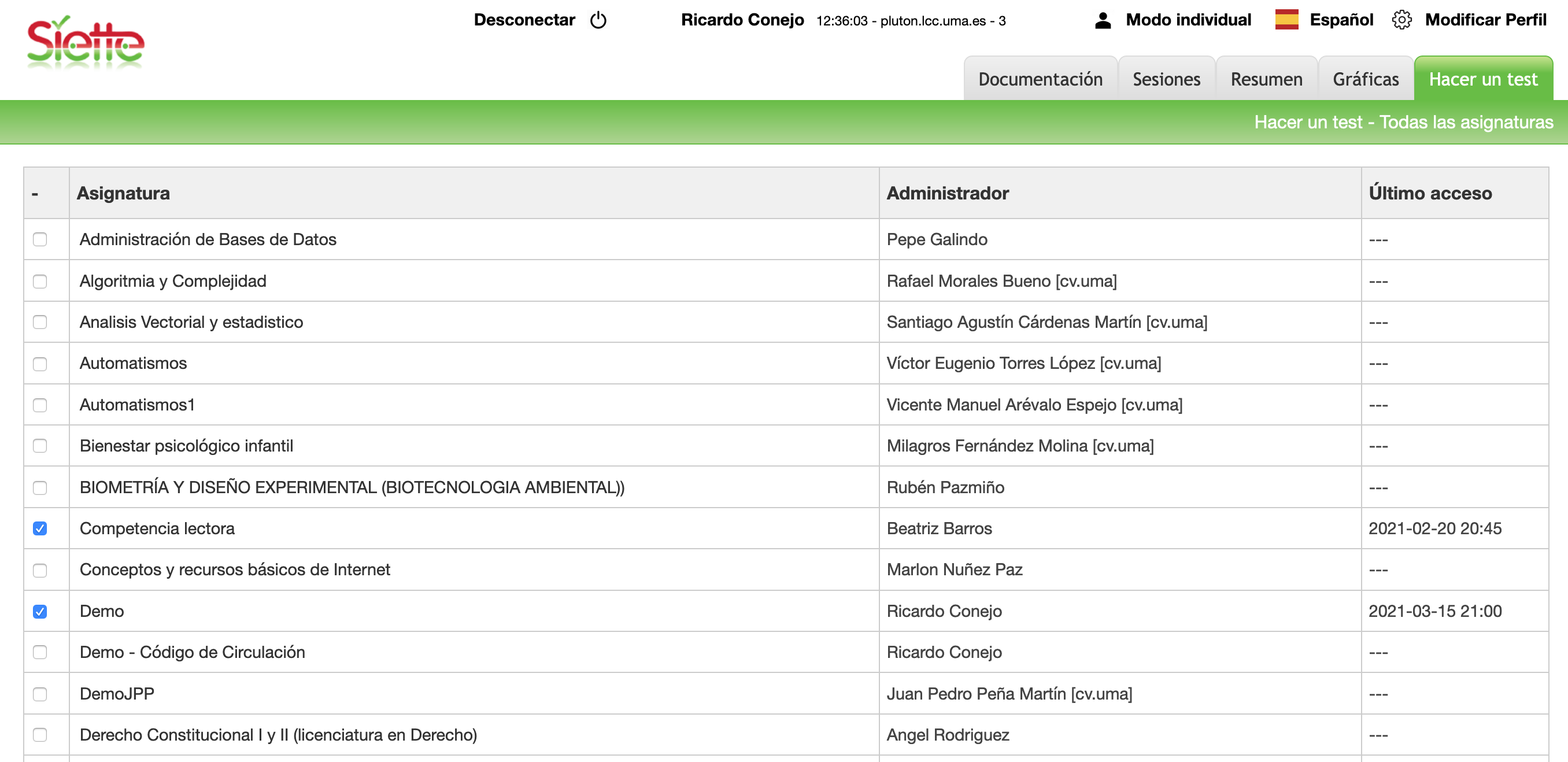Click the Siette logo
Image resolution: width=1568 pixels, height=762 pixels.
[x=85, y=43]
